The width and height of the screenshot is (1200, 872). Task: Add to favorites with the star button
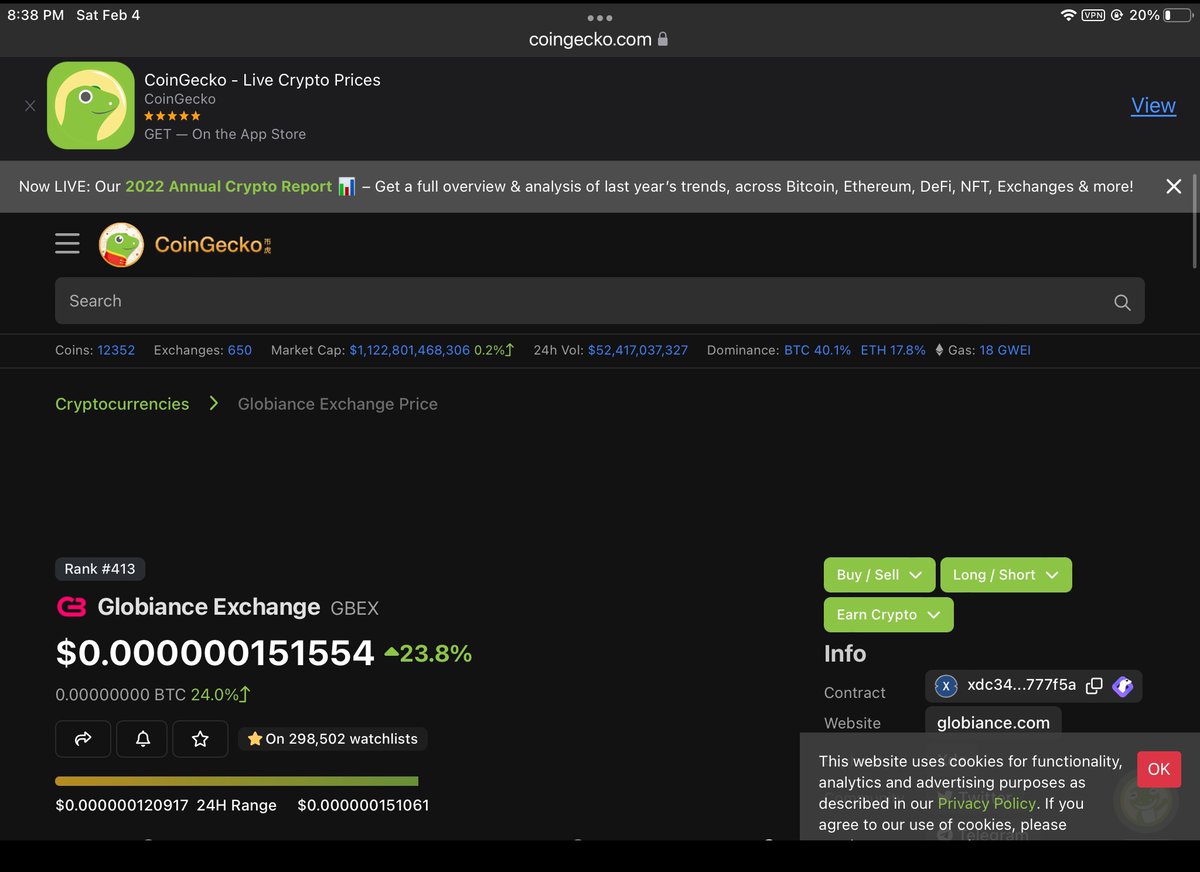[200, 739]
